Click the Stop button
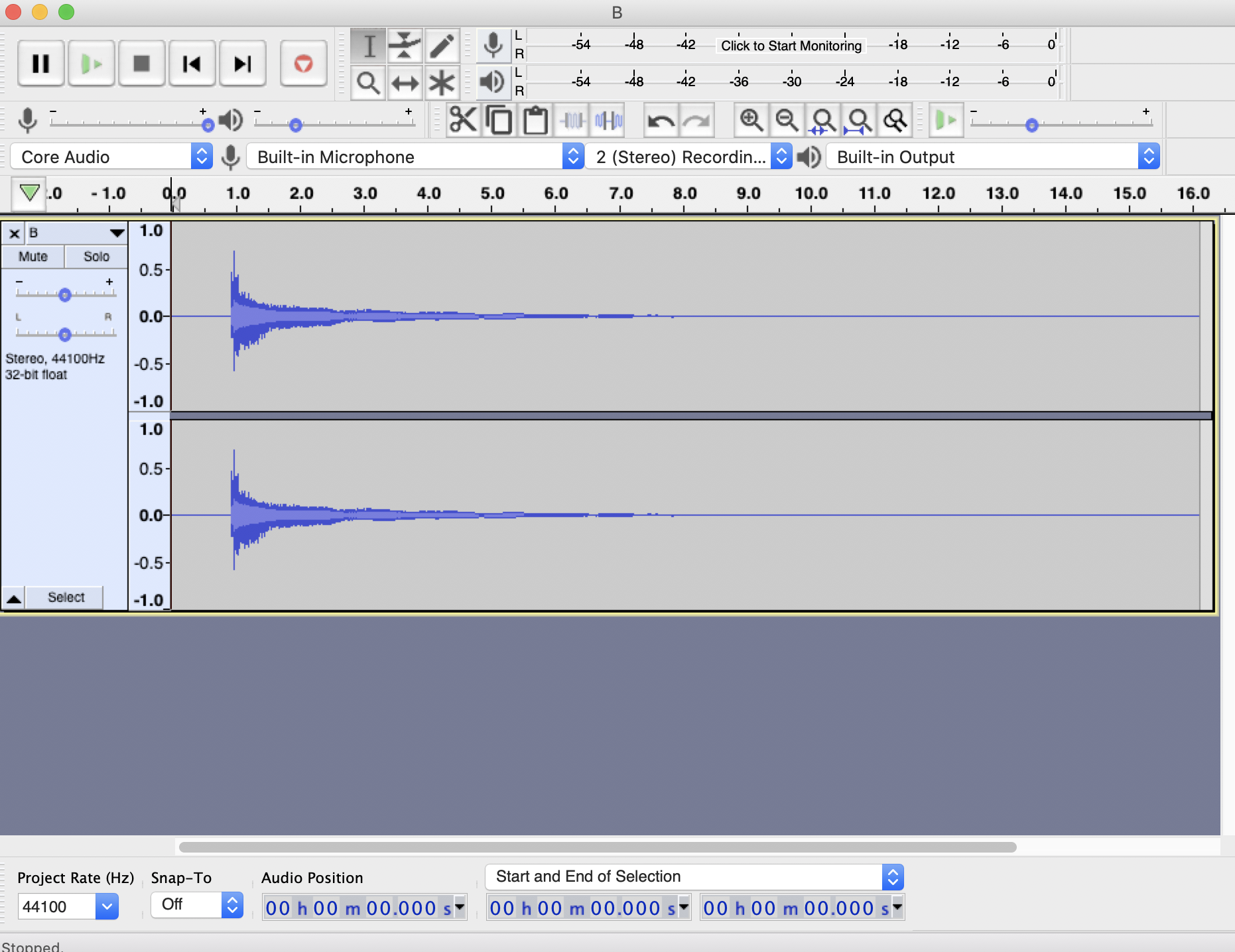This screenshot has width=1235, height=952. click(142, 64)
